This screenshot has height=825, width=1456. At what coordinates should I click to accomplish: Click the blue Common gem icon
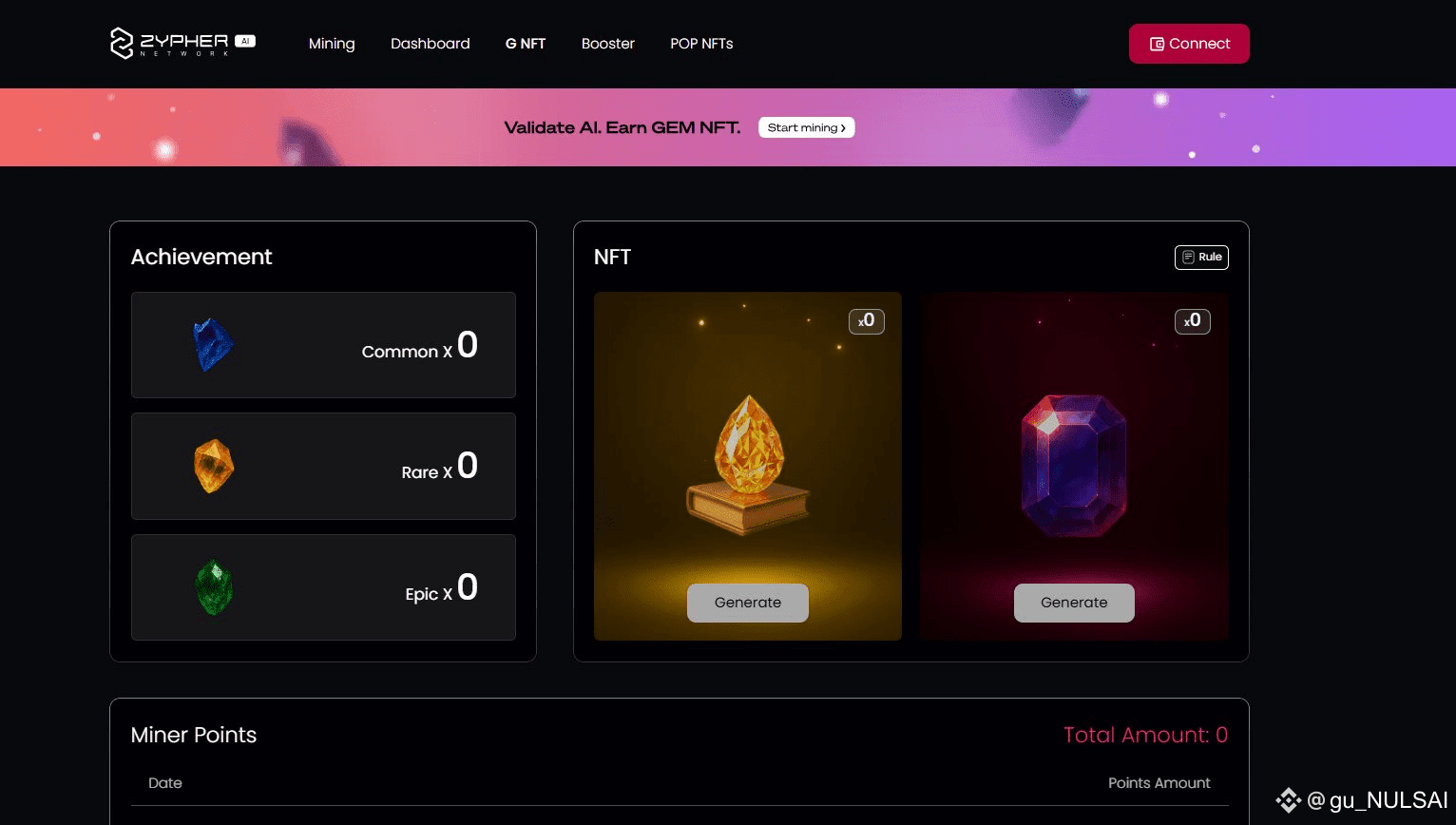point(214,344)
